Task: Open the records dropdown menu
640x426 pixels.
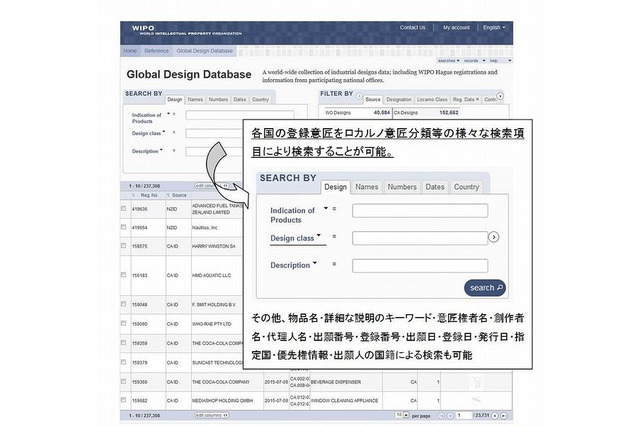Action: (474, 60)
